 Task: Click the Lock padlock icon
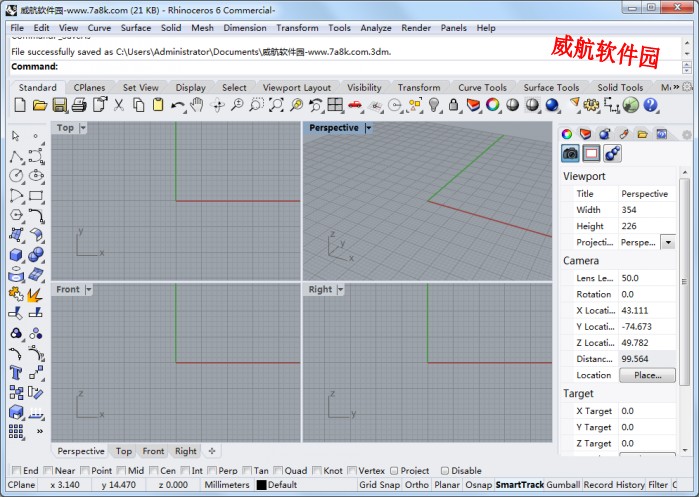[x=453, y=105]
